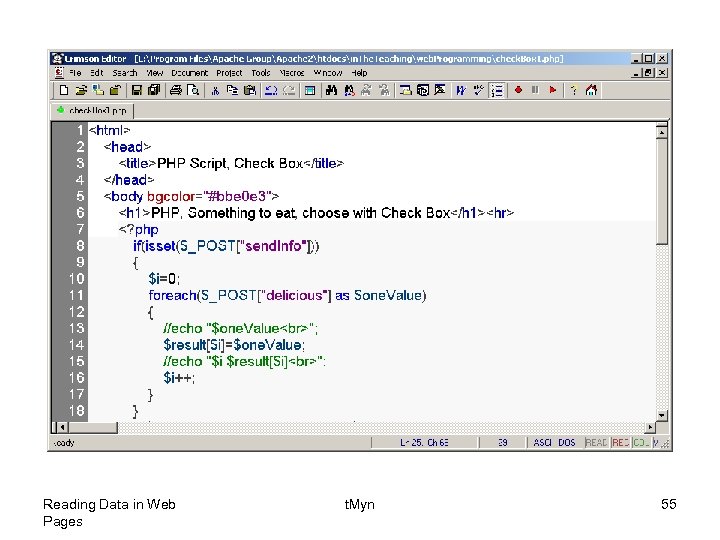Click line number 10 in the gutter
This screenshot has height=540, width=720.
[76, 279]
